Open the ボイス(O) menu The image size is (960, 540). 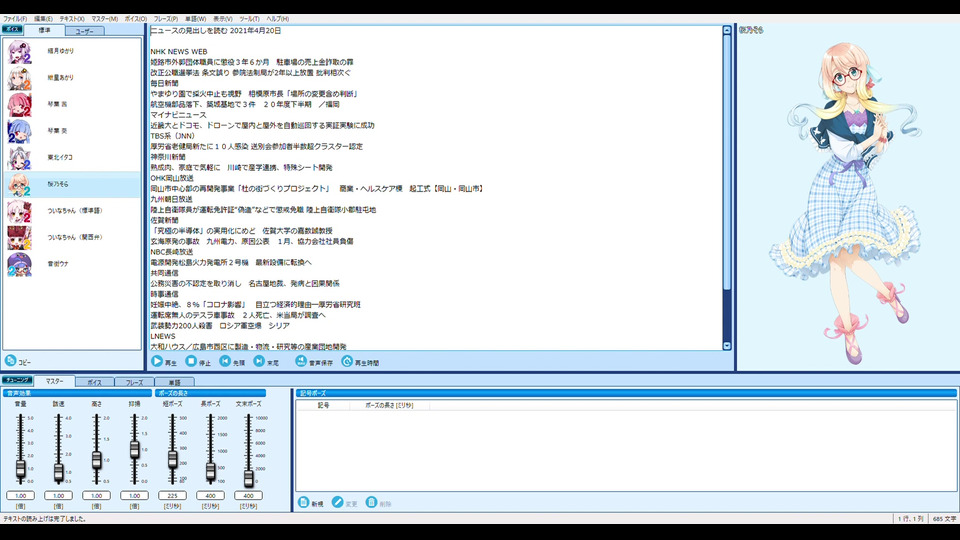coord(136,19)
